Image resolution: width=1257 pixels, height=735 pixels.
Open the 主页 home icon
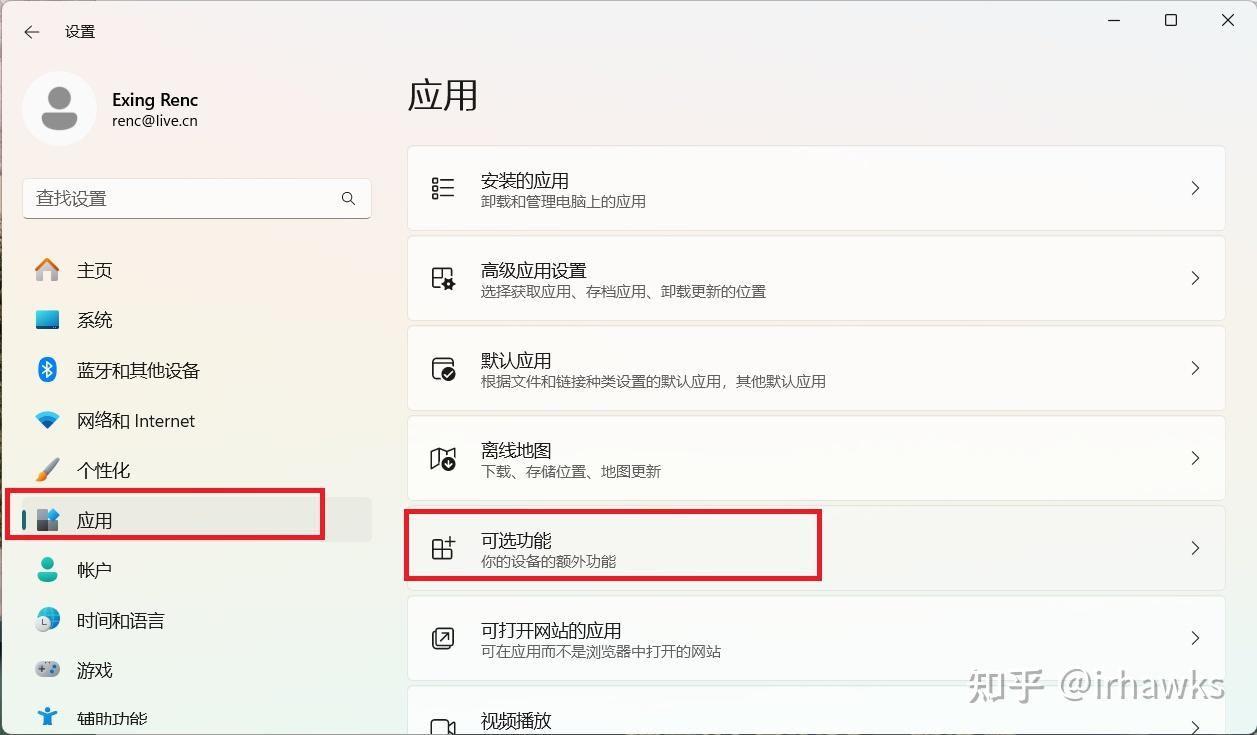[47, 270]
